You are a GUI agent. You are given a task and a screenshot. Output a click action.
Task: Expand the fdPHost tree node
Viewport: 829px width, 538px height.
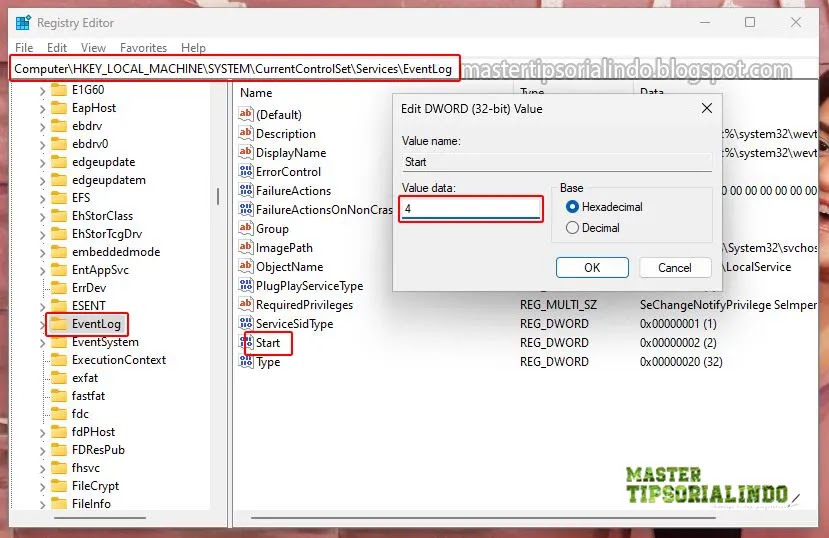point(42,432)
